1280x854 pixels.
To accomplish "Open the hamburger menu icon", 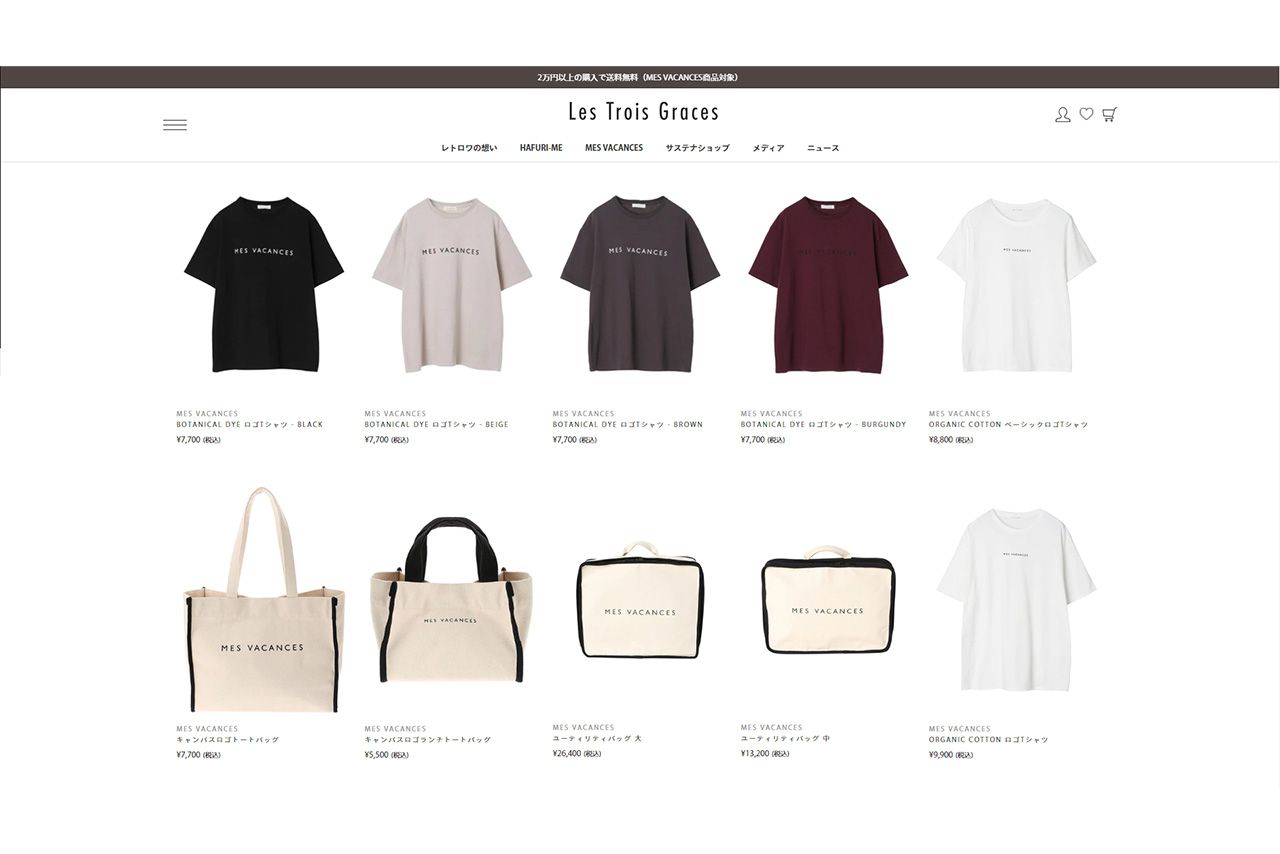I will click(175, 125).
